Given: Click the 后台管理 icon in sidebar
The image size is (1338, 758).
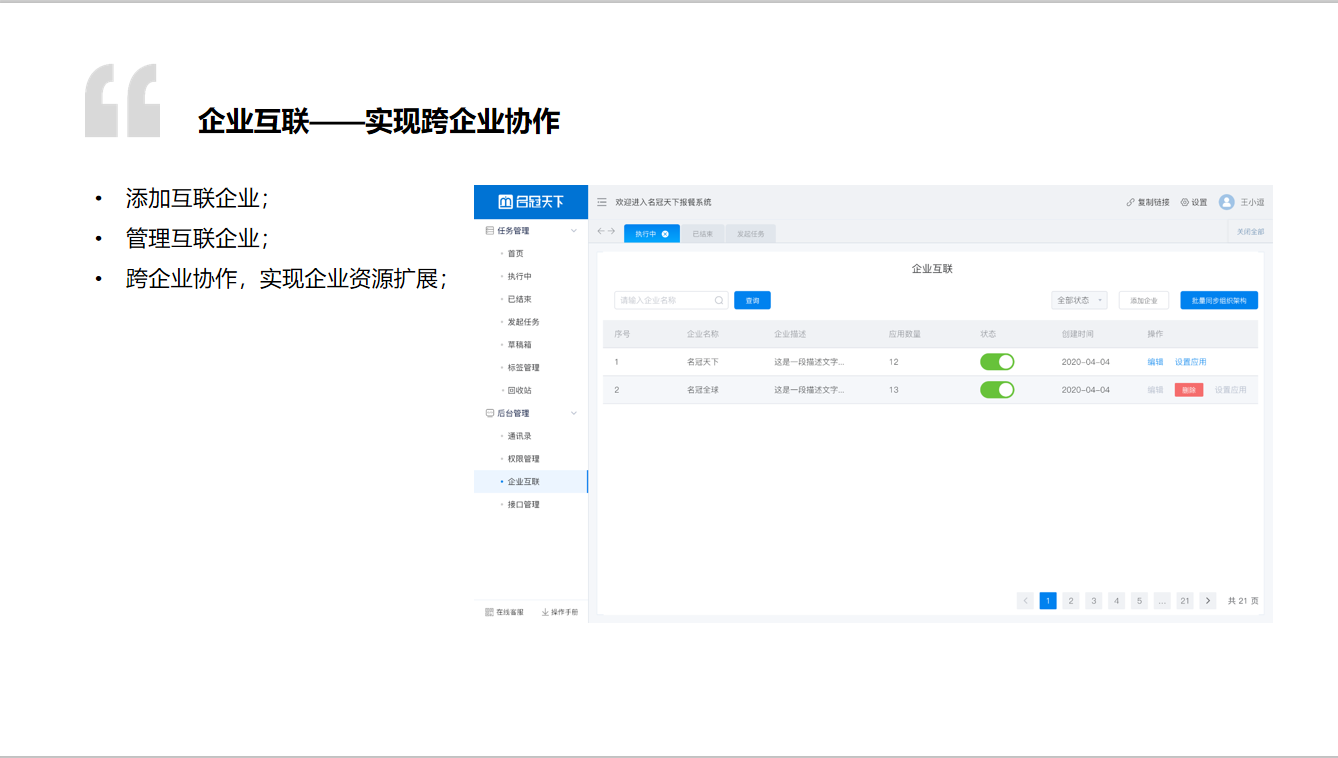Looking at the screenshot, I should 489,413.
